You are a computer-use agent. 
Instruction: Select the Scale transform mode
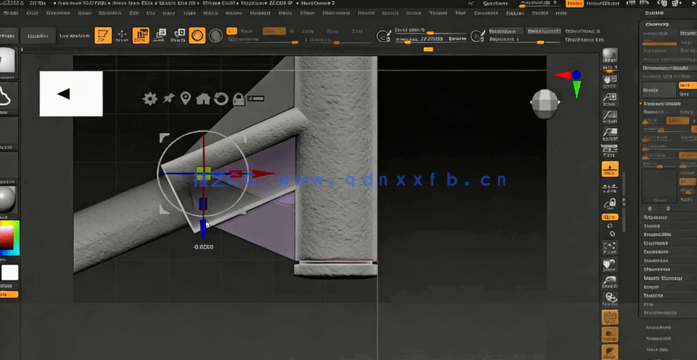click(x=160, y=35)
